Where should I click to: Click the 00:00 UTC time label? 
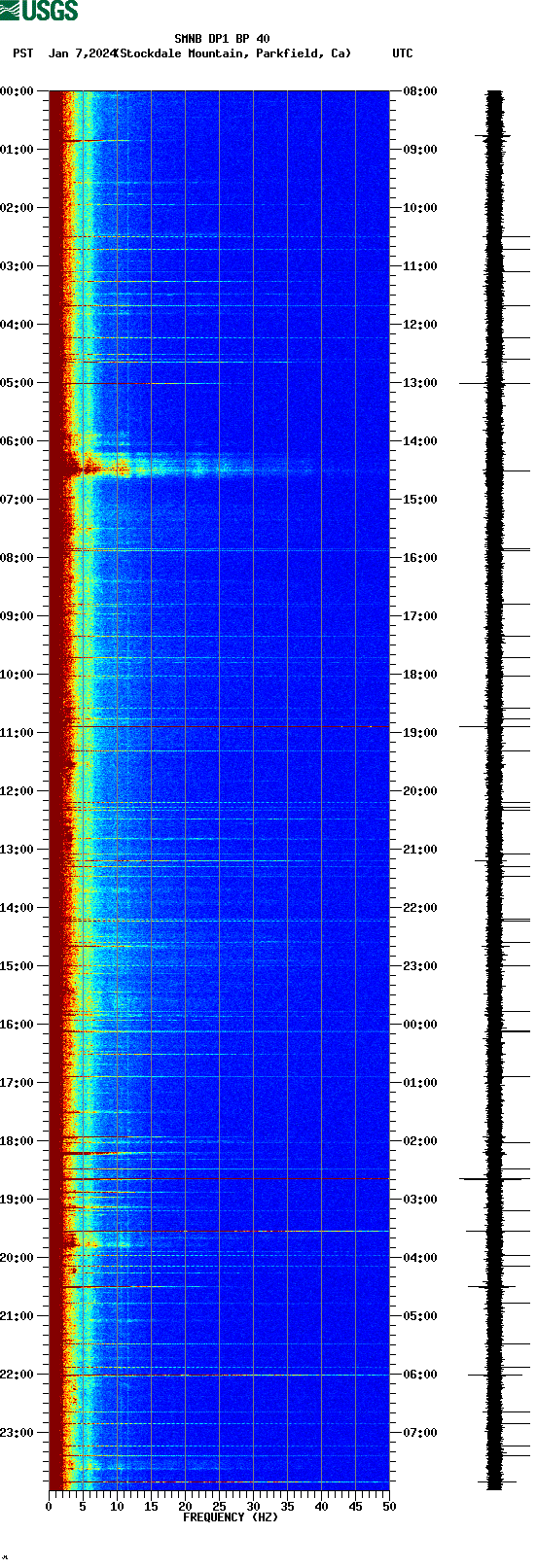(420, 1025)
